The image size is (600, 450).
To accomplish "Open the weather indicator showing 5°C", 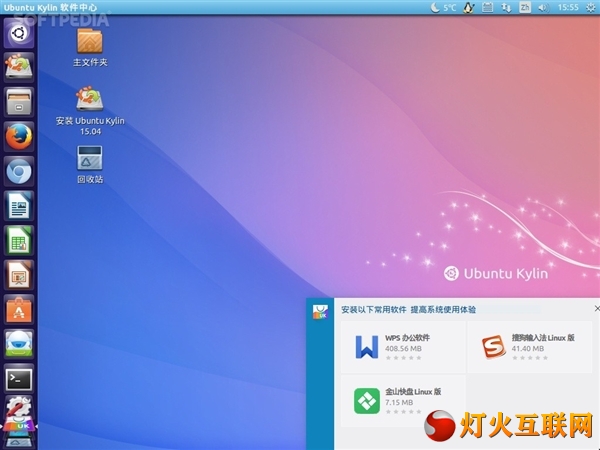I will pos(443,7).
